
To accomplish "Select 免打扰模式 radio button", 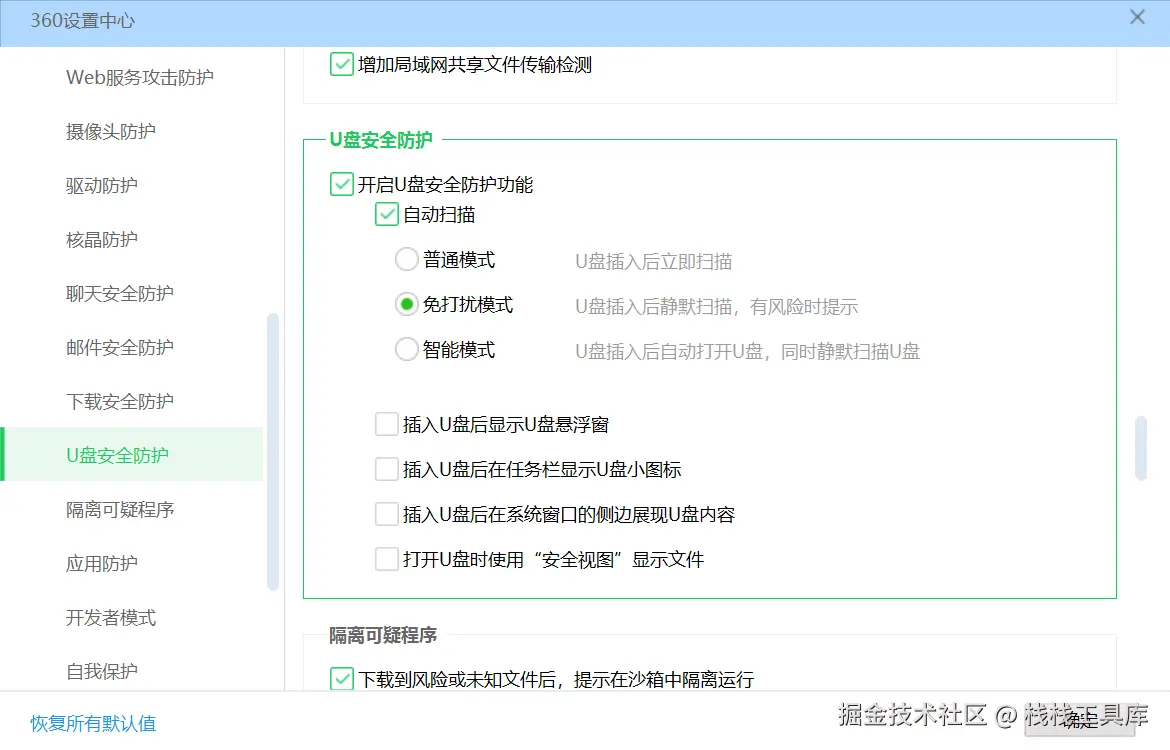I will pyautogui.click(x=406, y=304).
